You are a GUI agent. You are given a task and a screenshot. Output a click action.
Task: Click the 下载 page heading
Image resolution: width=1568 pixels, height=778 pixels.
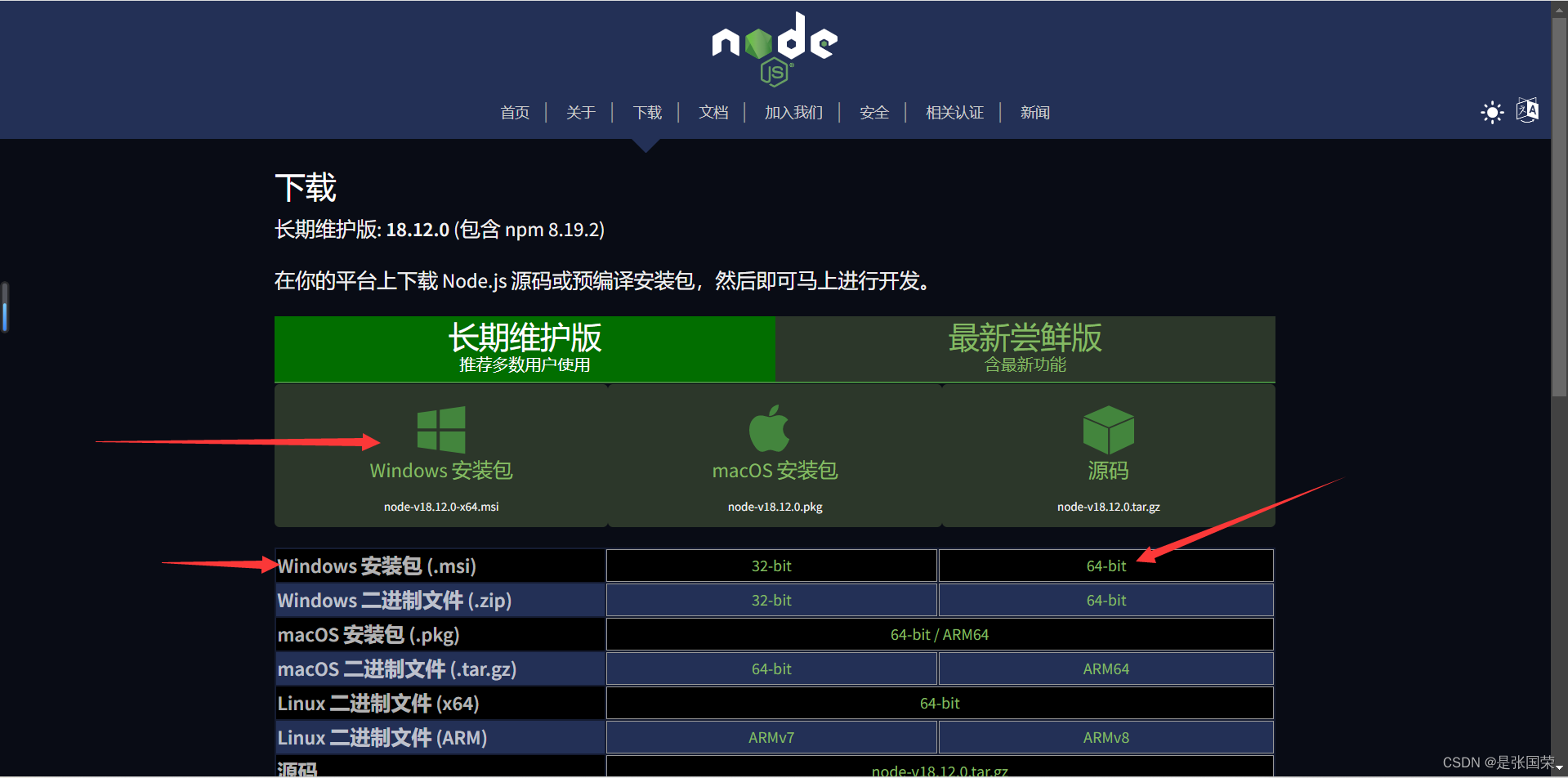306,187
